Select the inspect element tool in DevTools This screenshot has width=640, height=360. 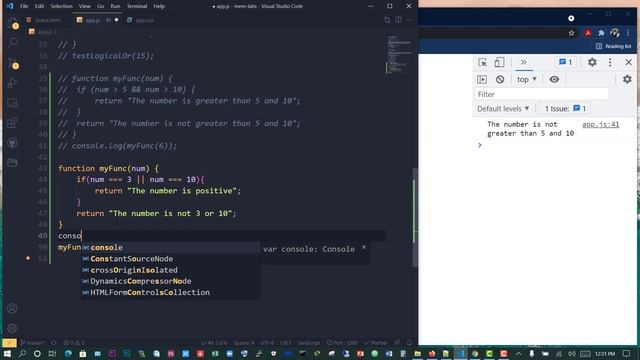(482, 62)
